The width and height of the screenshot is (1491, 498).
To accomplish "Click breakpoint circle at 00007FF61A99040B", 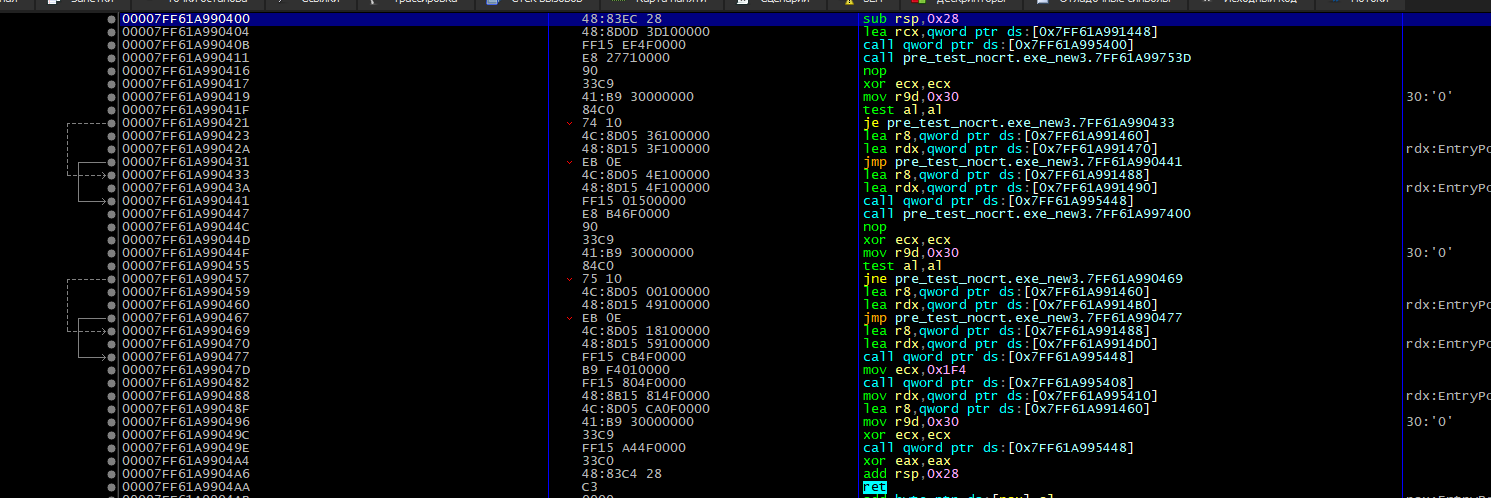I will click(111, 45).
